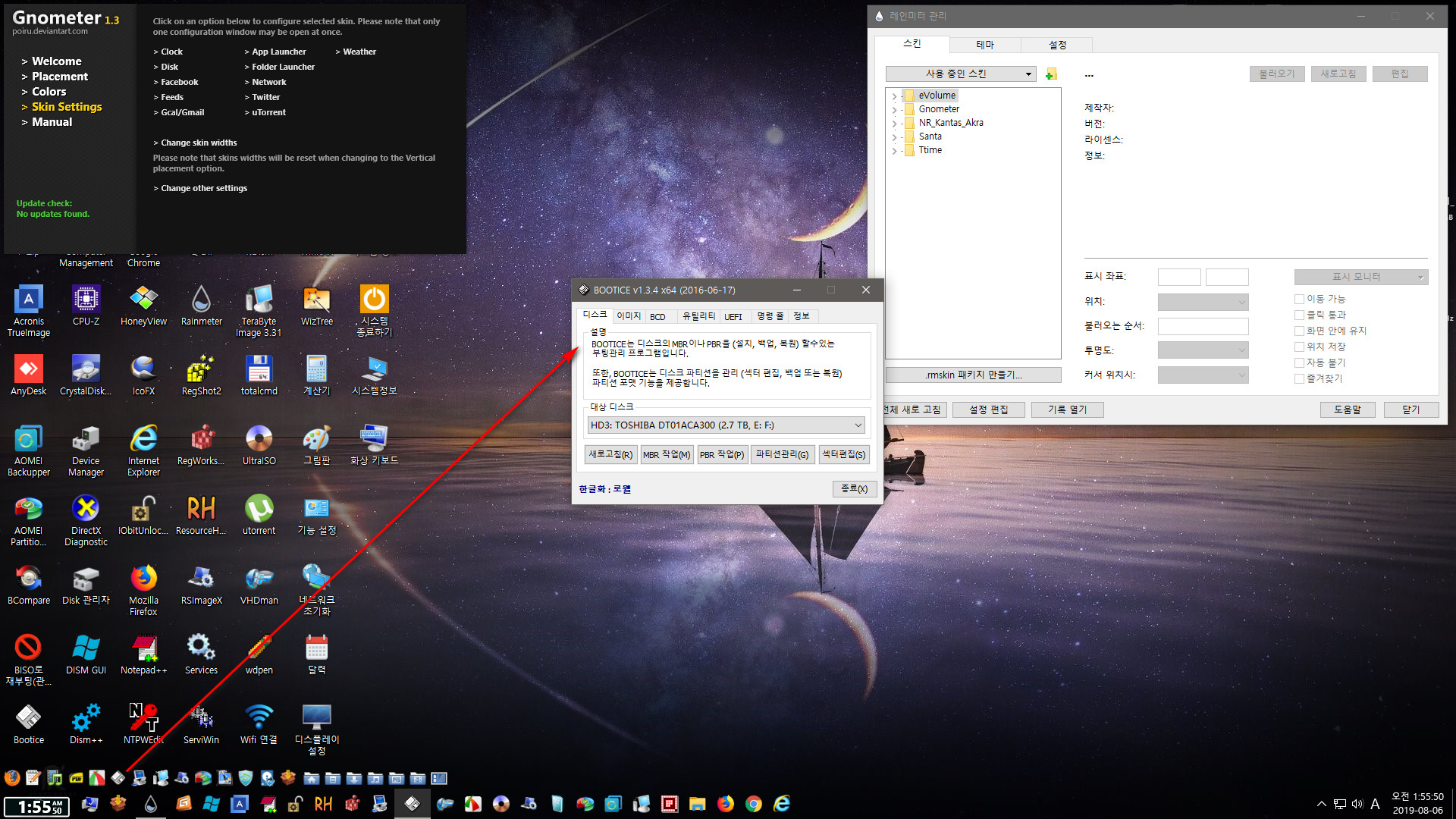1456x819 pixels.
Task: Open totalcmd desktop icon
Action: pyautogui.click(x=259, y=375)
